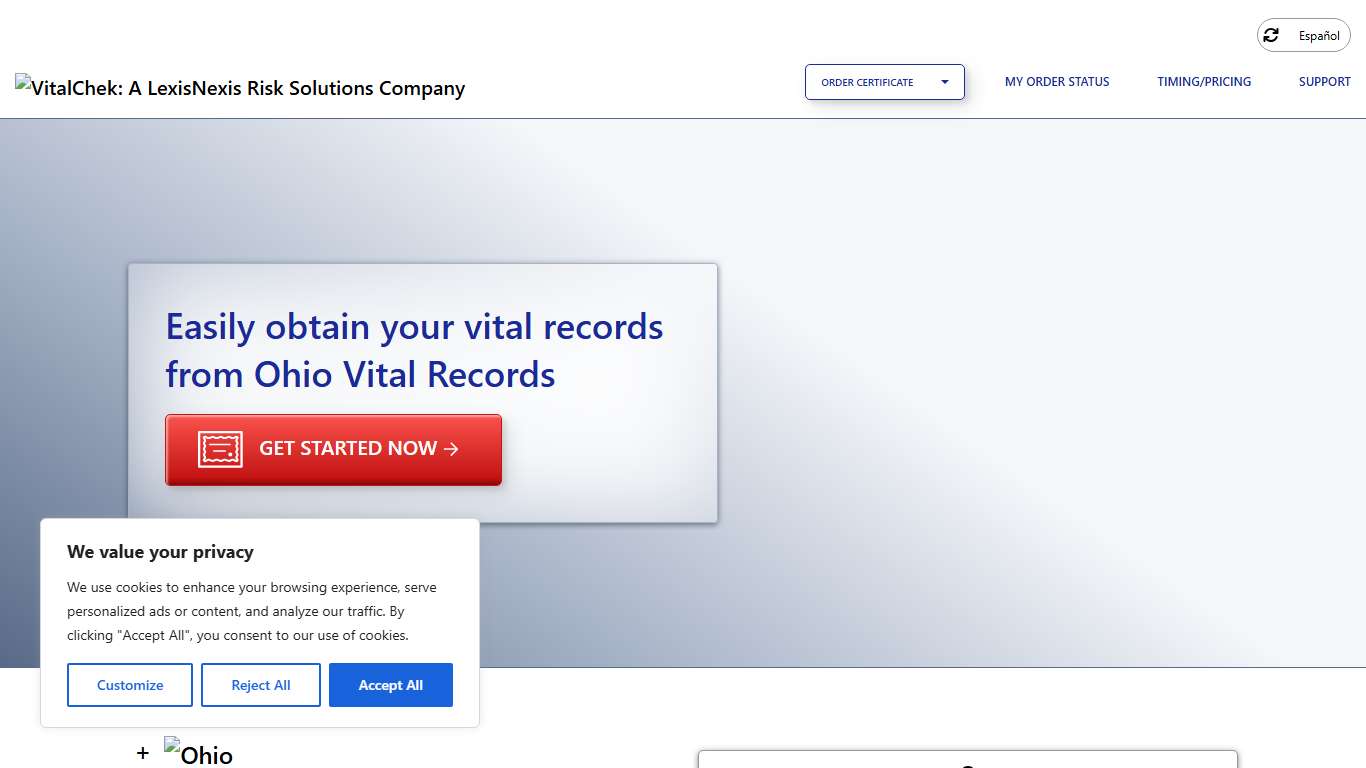Click the plus symbol beside the Ohio logo
1366x768 pixels.
(143, 753)
